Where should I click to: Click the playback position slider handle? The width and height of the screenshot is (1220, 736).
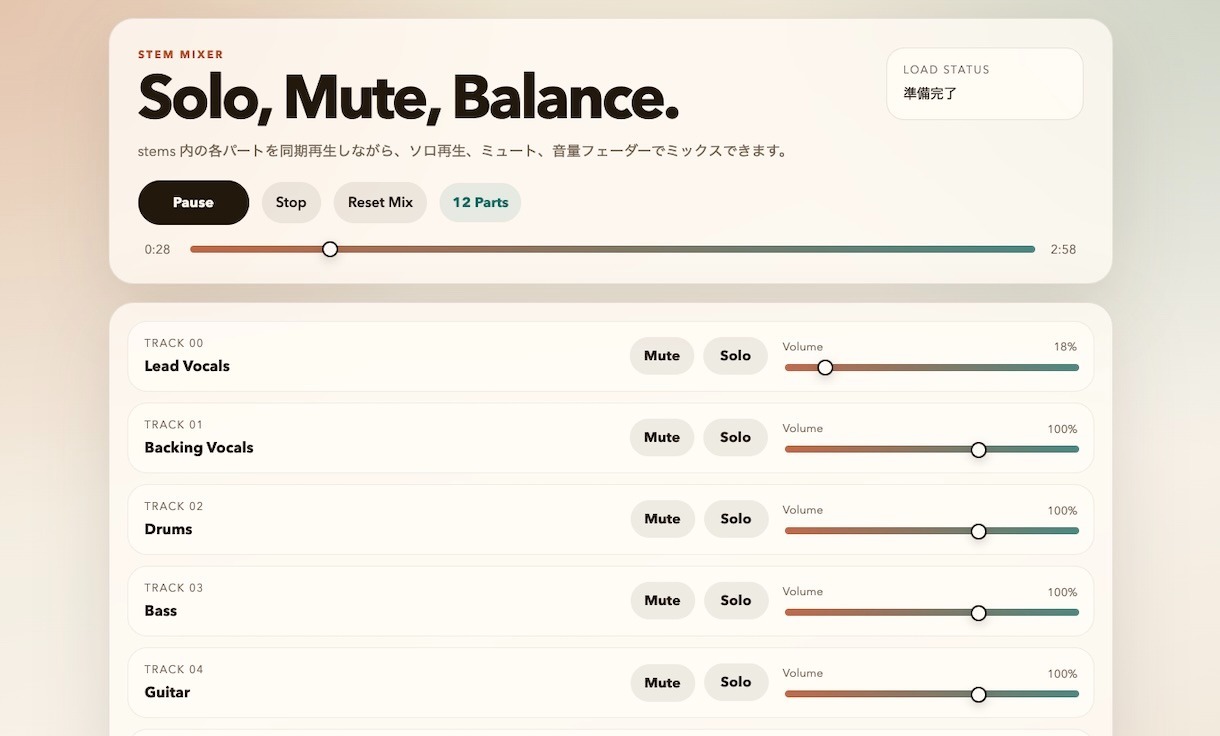[x=330, y=249]
